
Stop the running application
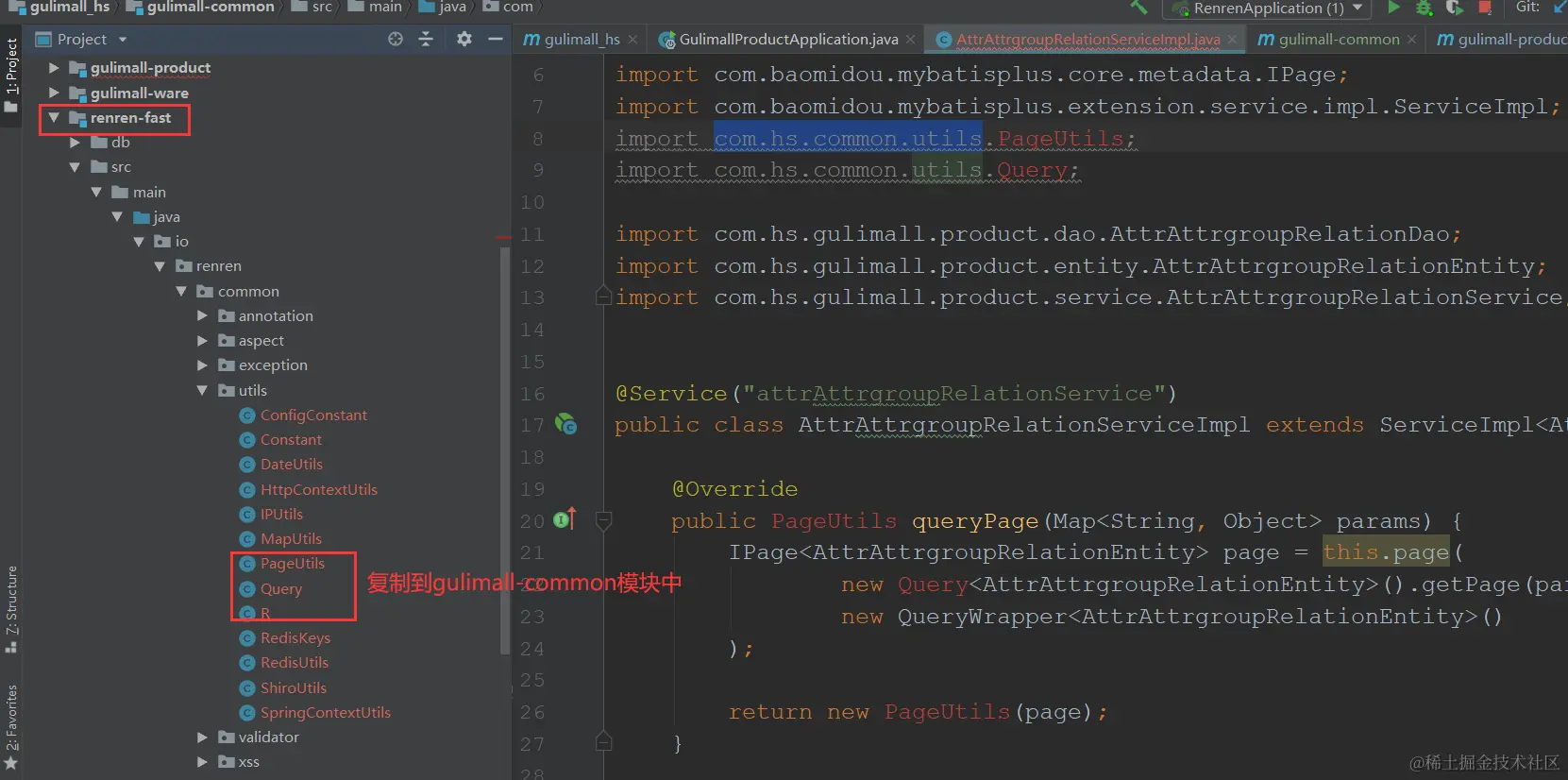click(1485, 8)
